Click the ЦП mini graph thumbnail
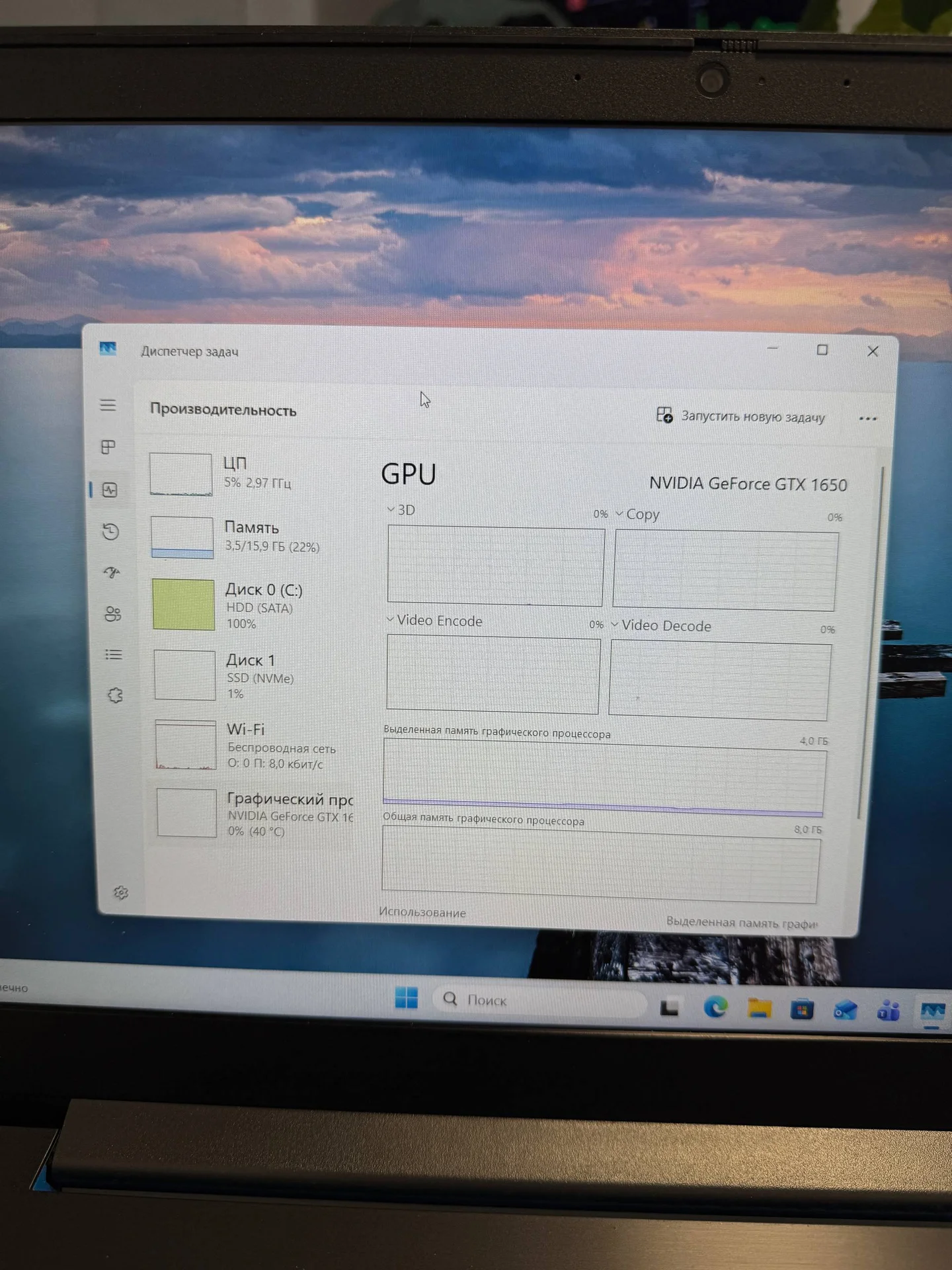 click(180, 474)
